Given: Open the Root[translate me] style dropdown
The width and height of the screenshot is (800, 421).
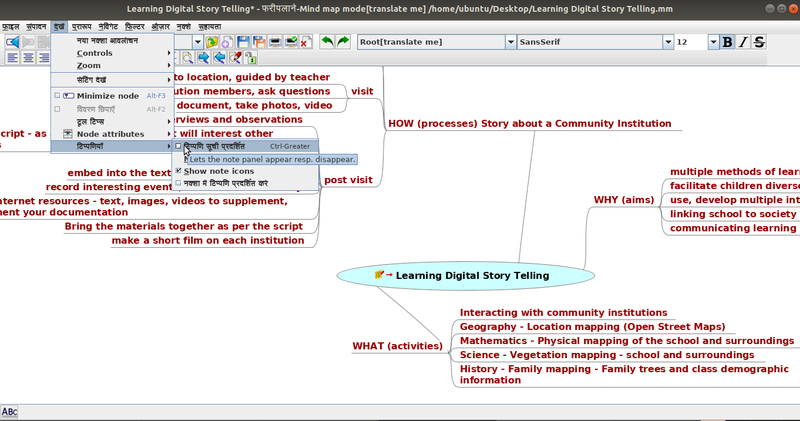Looking at the screenshot, I should pos(511,42).
